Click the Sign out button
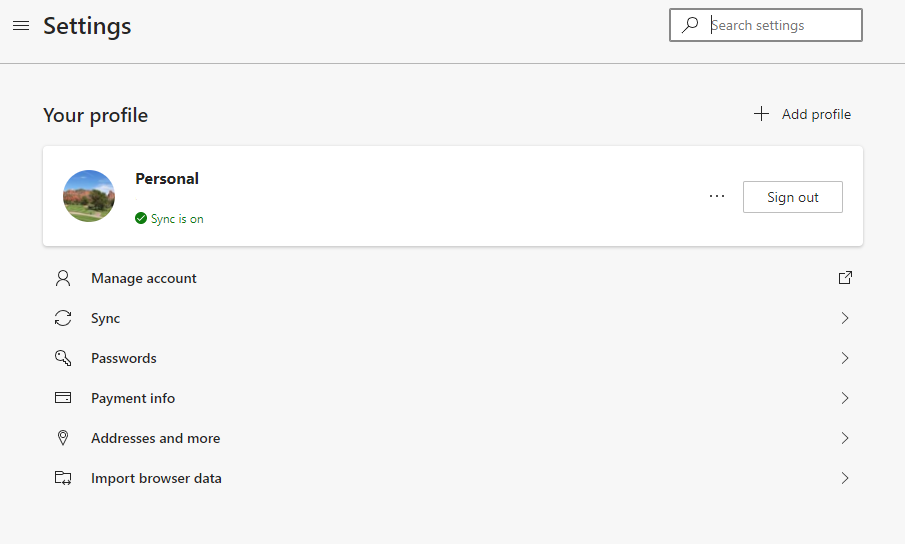The width and height of the screenshot is (905, 544). coord(792,197)
